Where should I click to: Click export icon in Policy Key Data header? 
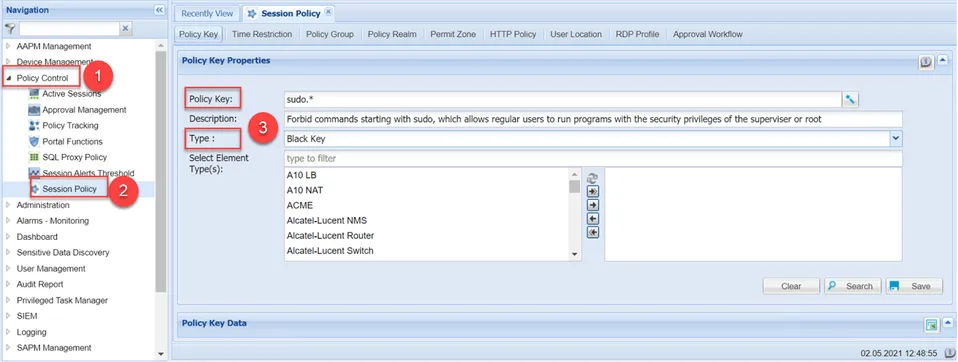coord(931,325)
